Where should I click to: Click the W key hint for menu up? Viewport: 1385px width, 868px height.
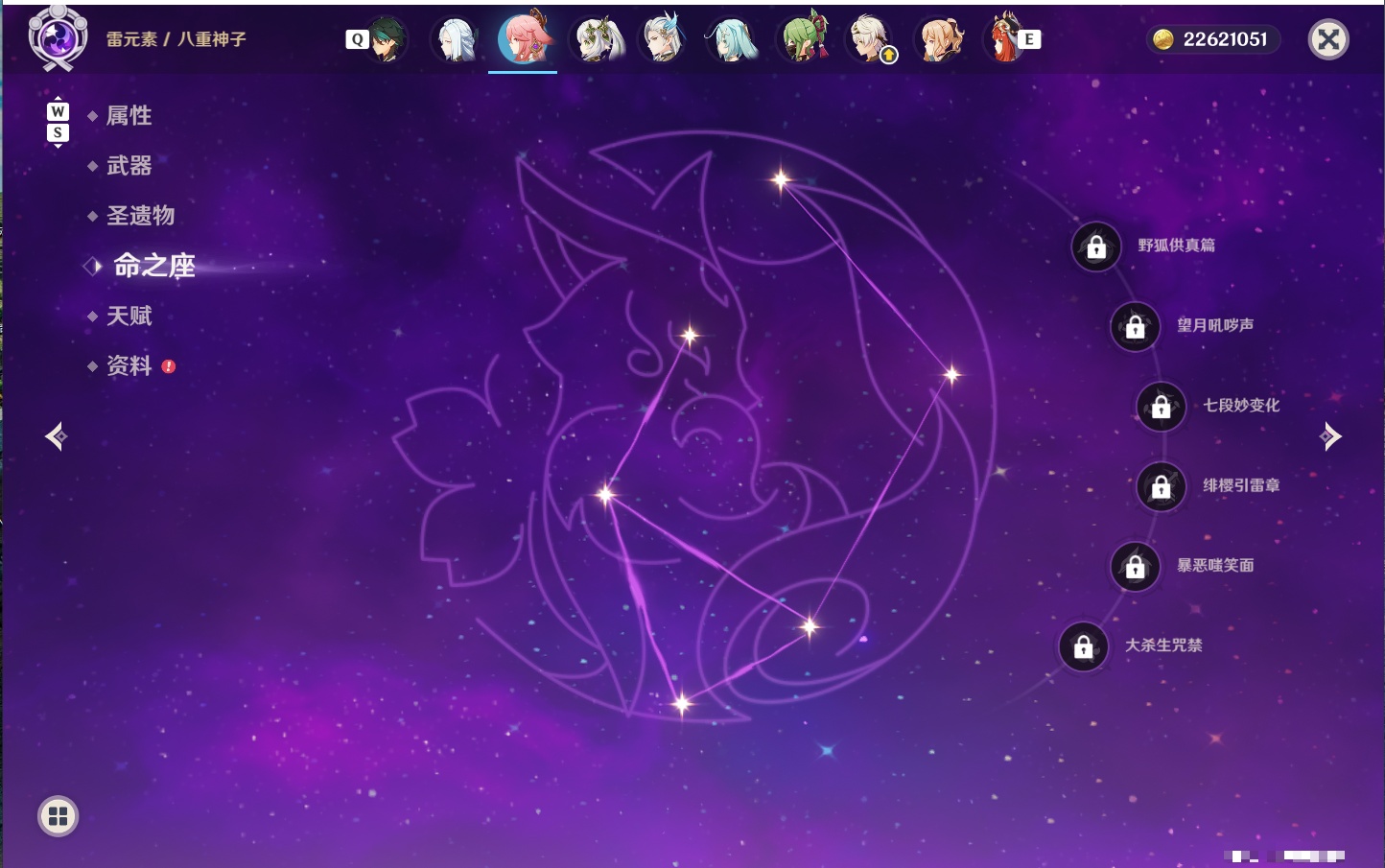(x=58, y=111)
